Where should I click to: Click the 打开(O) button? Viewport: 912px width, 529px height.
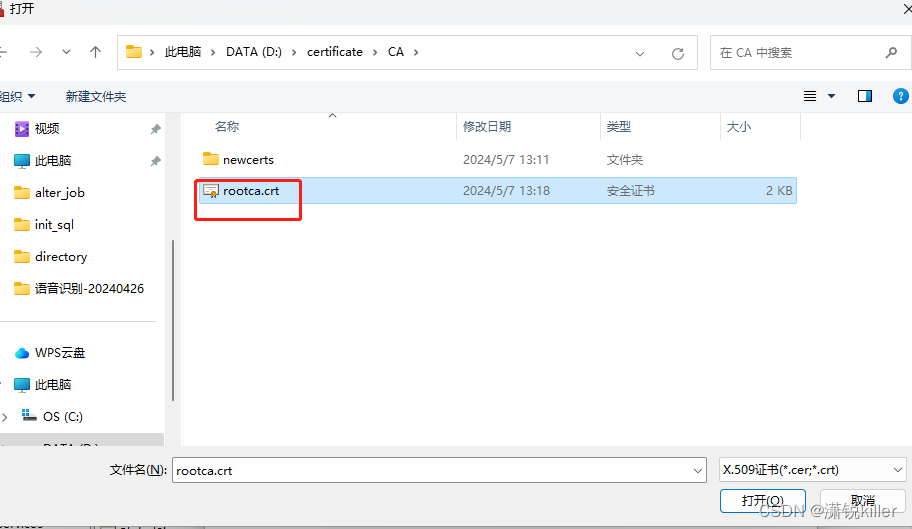pos(763,501)
